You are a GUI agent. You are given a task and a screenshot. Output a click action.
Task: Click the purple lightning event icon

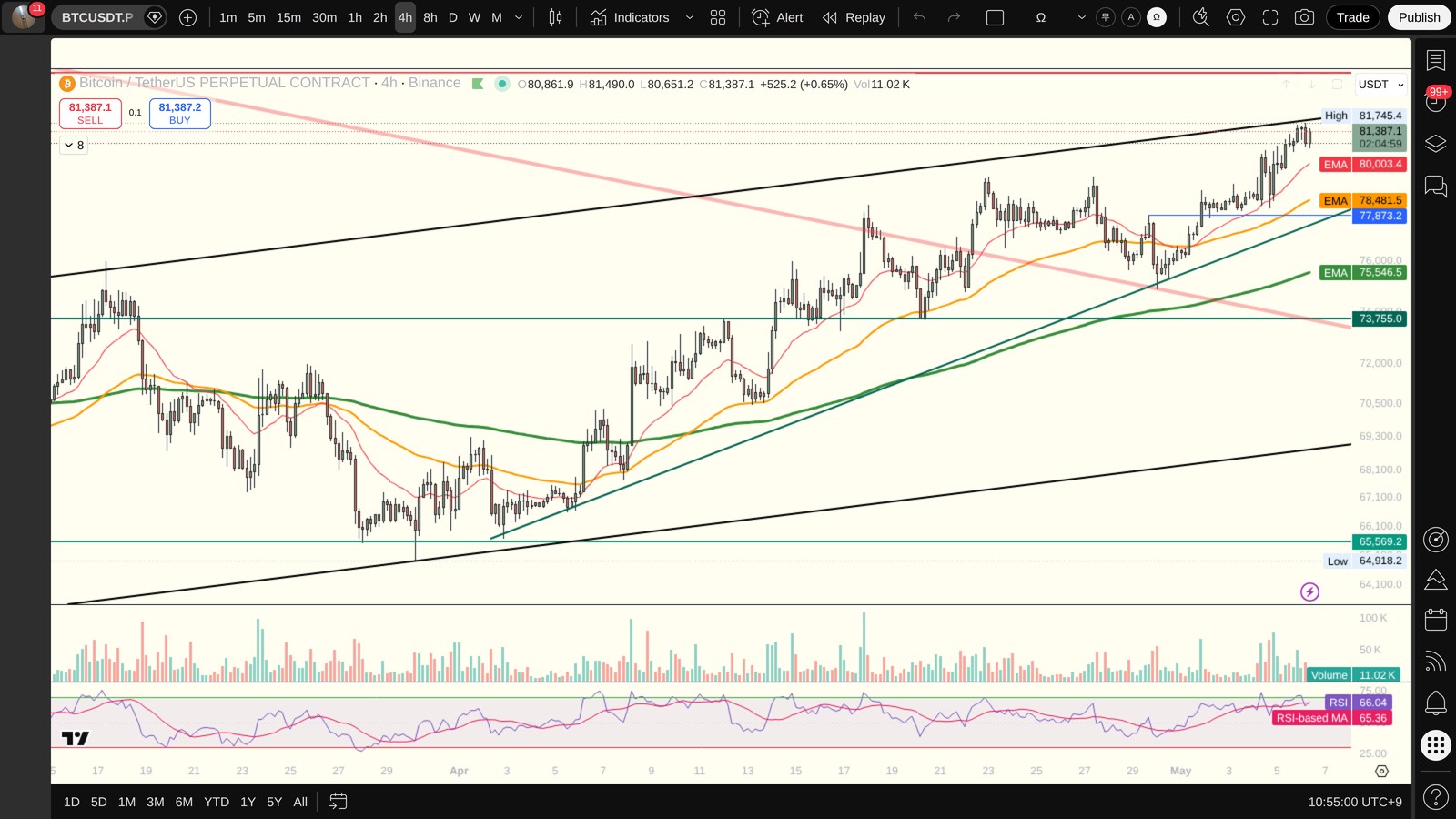(1309, 592)
